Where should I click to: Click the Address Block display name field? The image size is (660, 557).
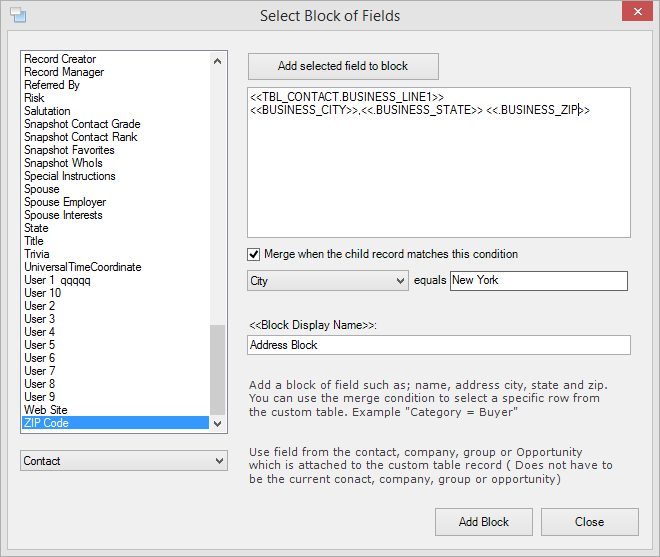pos(439,345)
